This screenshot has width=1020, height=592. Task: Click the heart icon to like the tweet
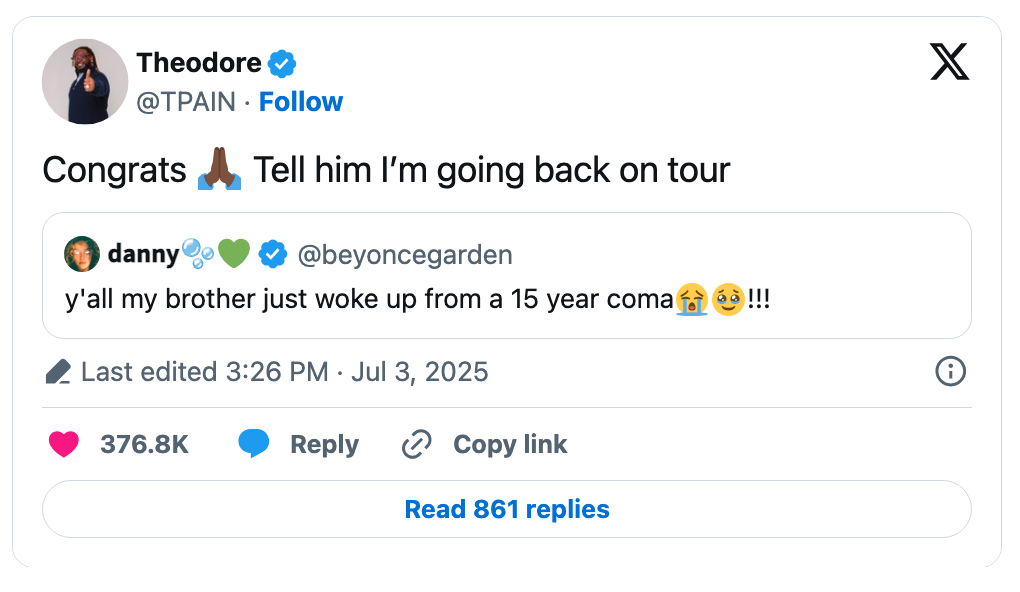(64, 444)
